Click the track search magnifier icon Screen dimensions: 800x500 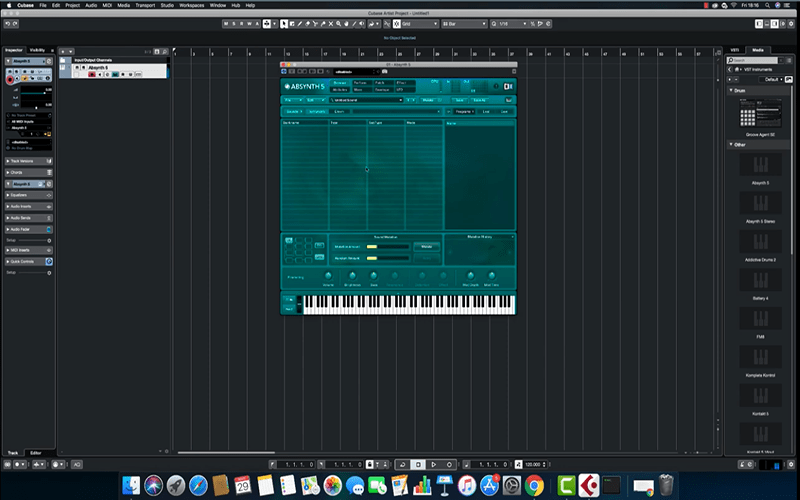pos(164,52)
